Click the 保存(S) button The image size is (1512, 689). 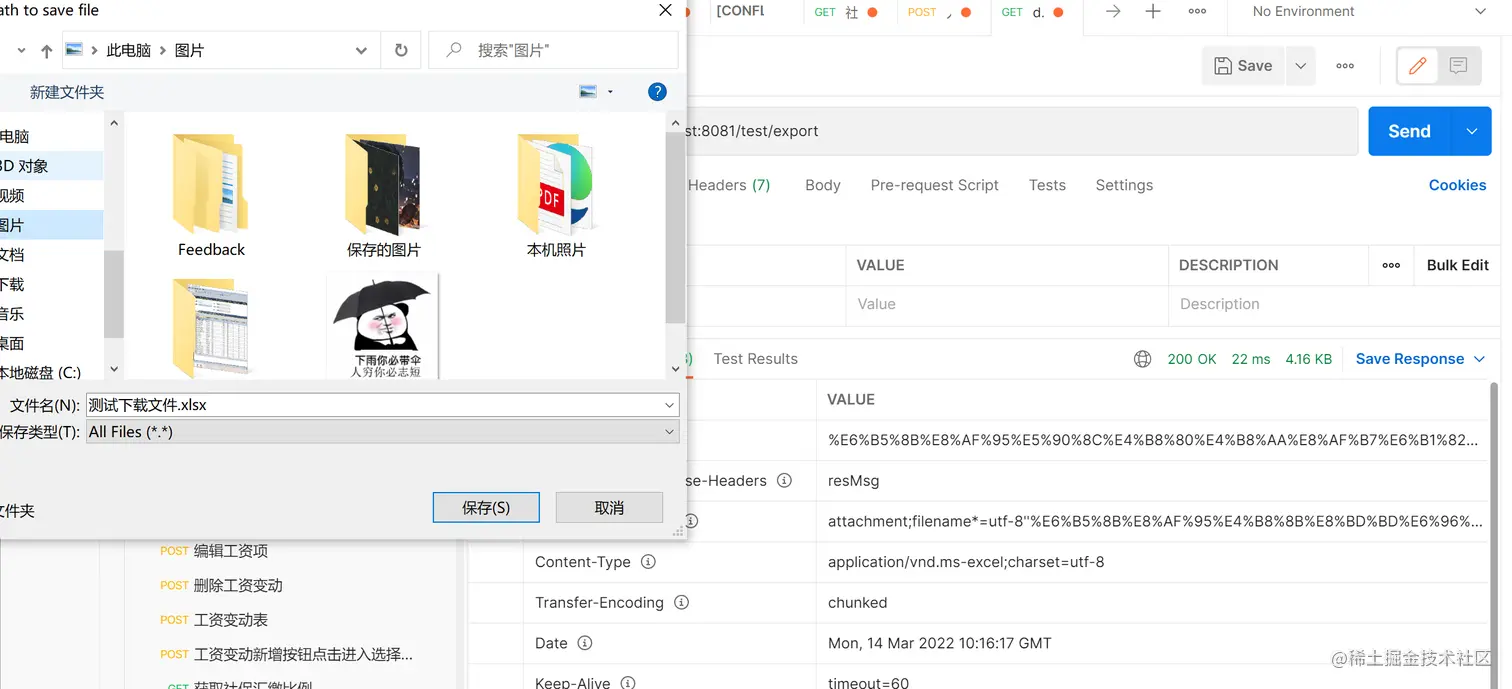point(486,508)
